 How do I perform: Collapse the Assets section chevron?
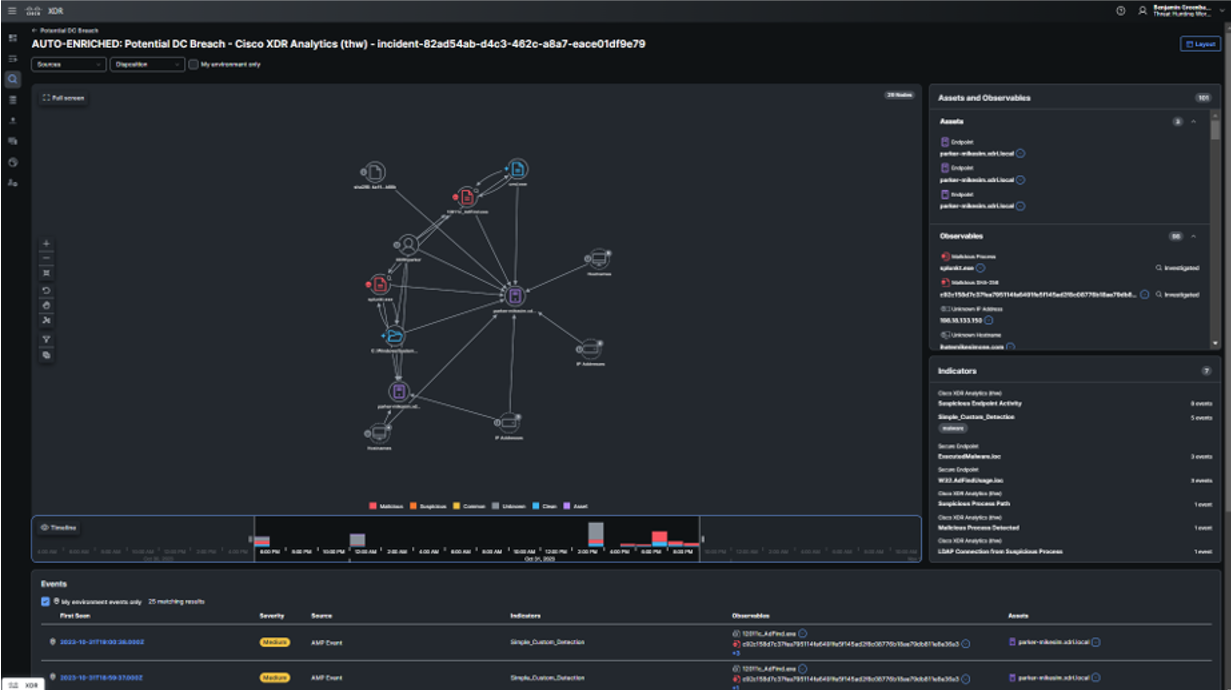pyautogui.click(x=1193, y=121)
